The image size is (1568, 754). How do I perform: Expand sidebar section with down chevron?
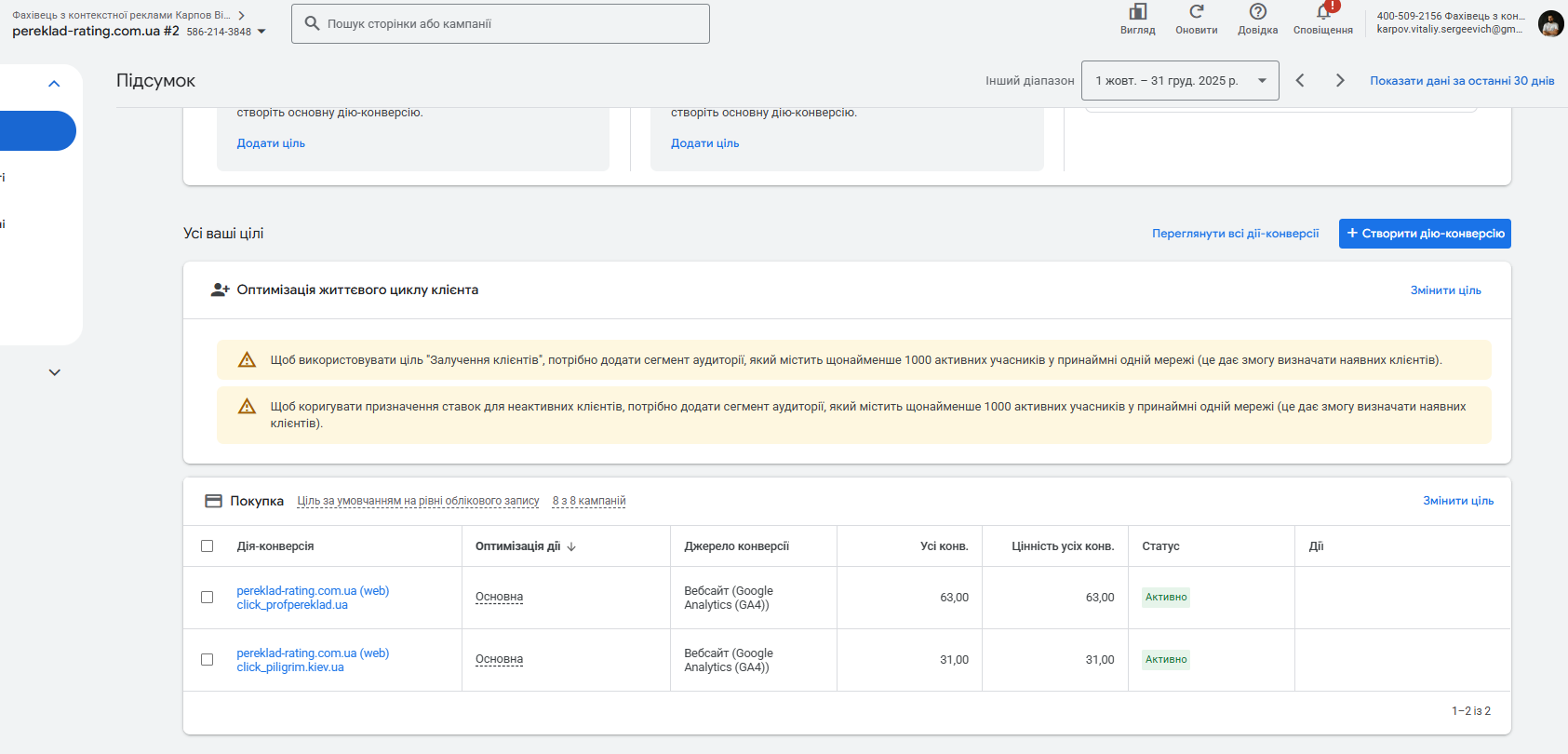pyautogui.click(x=54, y=372)
